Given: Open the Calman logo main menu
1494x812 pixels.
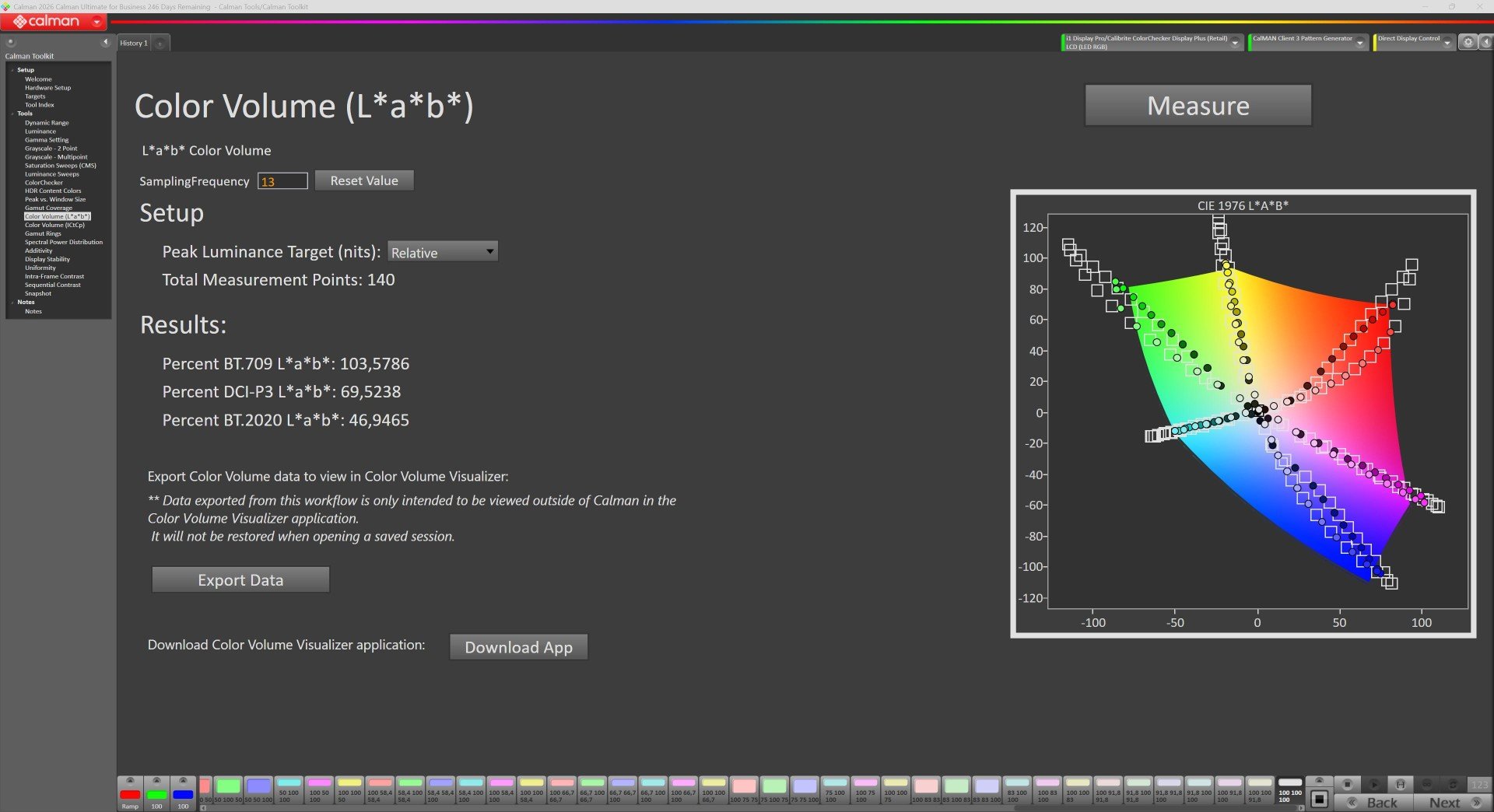Looking at the screenshot, I should coord(53,22).
